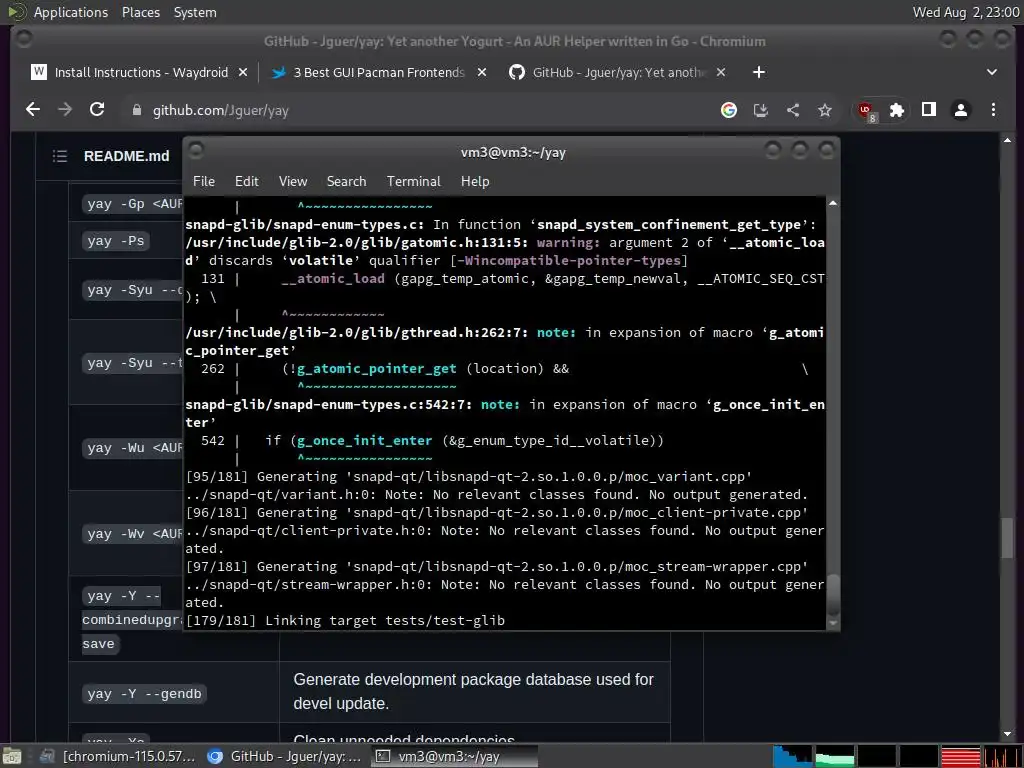Click the blue system monitor graph
The width and height of the screenshot is (1024, 768).
[793, 756]
